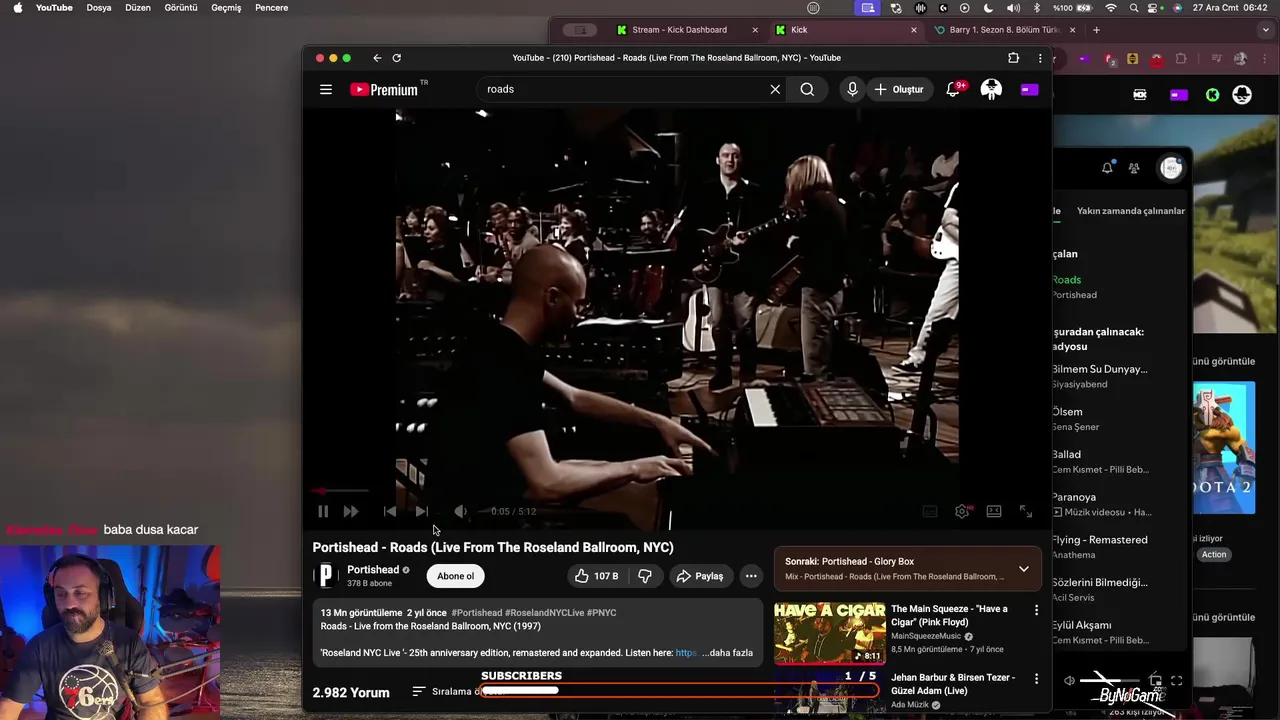Reload the YouTube app window
The height and width of the screenshot is (720, 1280).
coord(396,58)
